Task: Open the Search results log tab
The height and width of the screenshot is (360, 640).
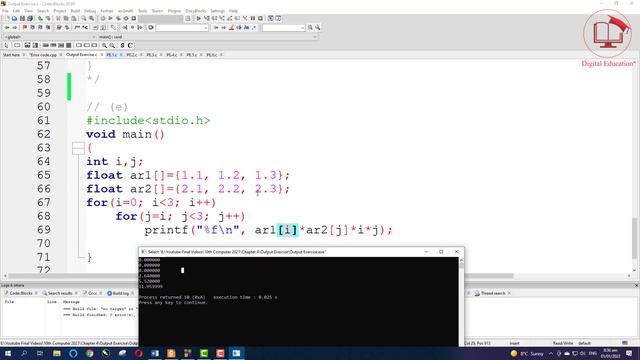Action: coord(60,293)
